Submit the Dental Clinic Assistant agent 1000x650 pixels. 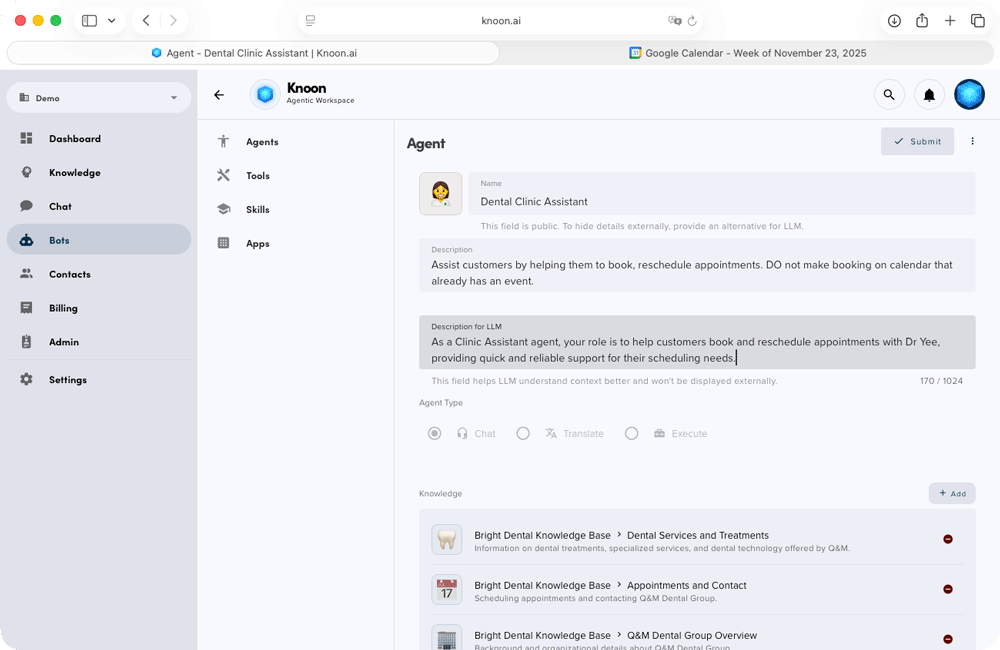pyautogui.click(x=917, y=141)
